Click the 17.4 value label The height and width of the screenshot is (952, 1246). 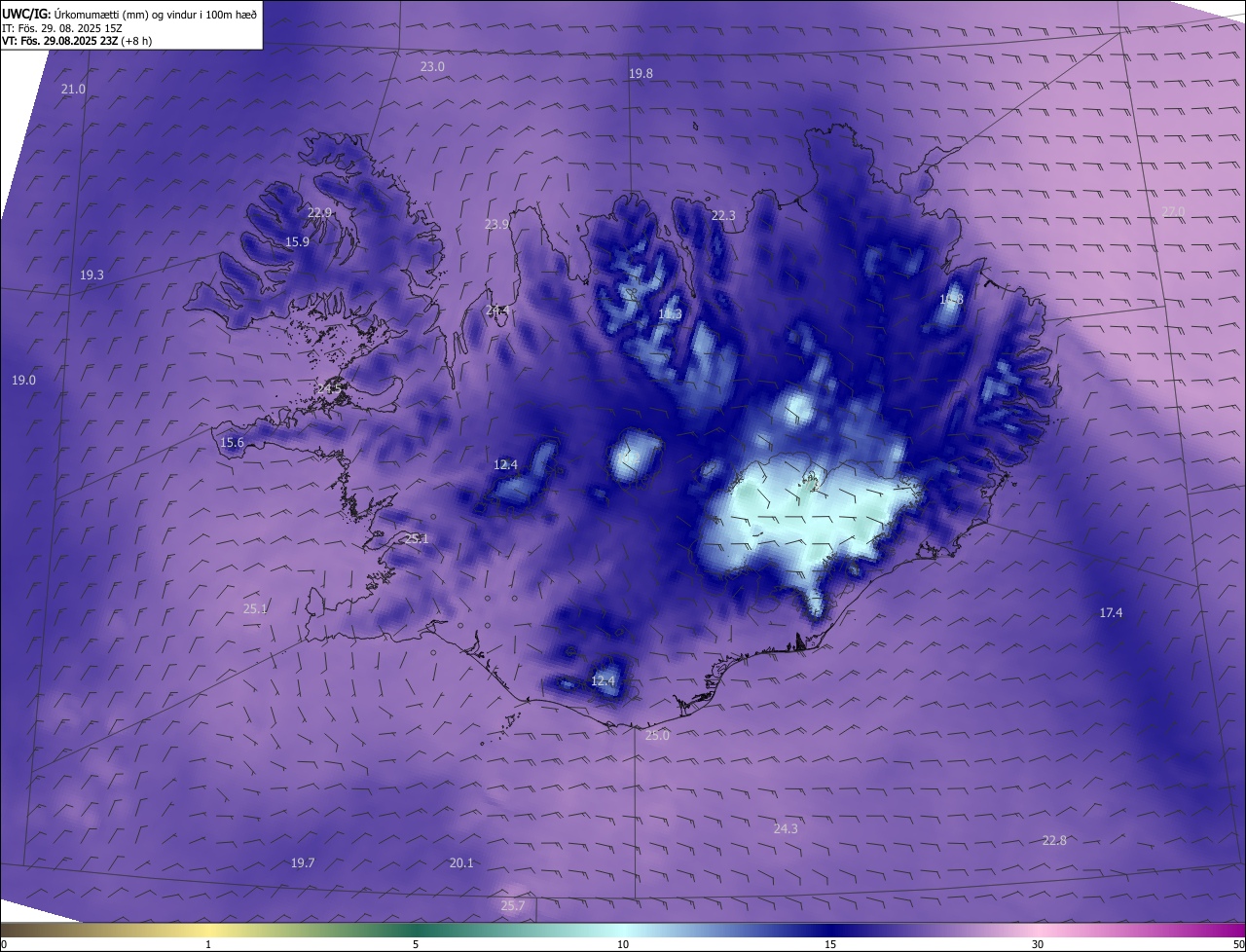[x=1111, y=613]
